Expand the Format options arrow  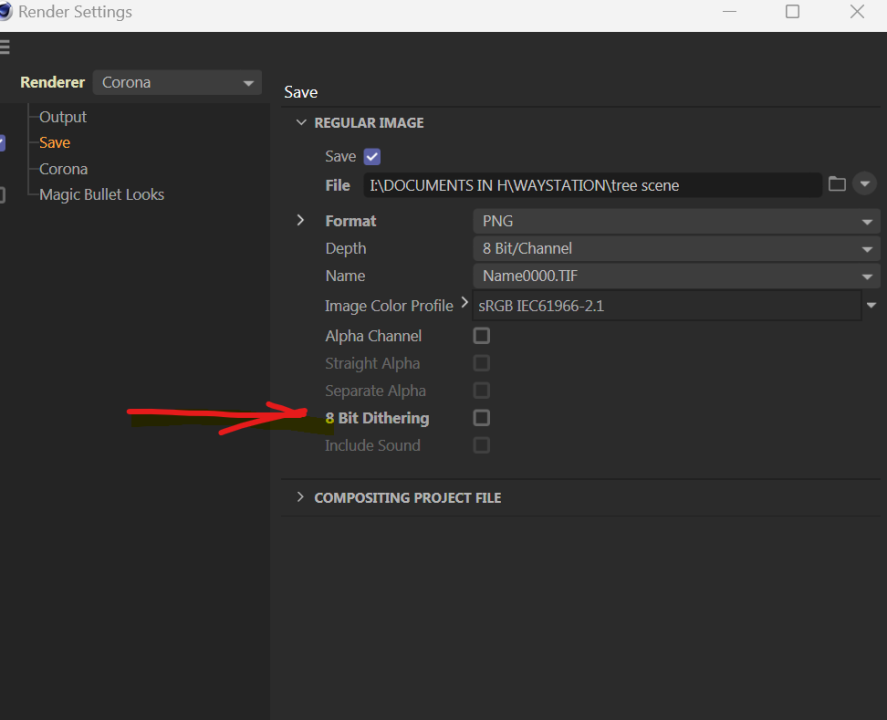pyautogui.click(x=300, y=220)
